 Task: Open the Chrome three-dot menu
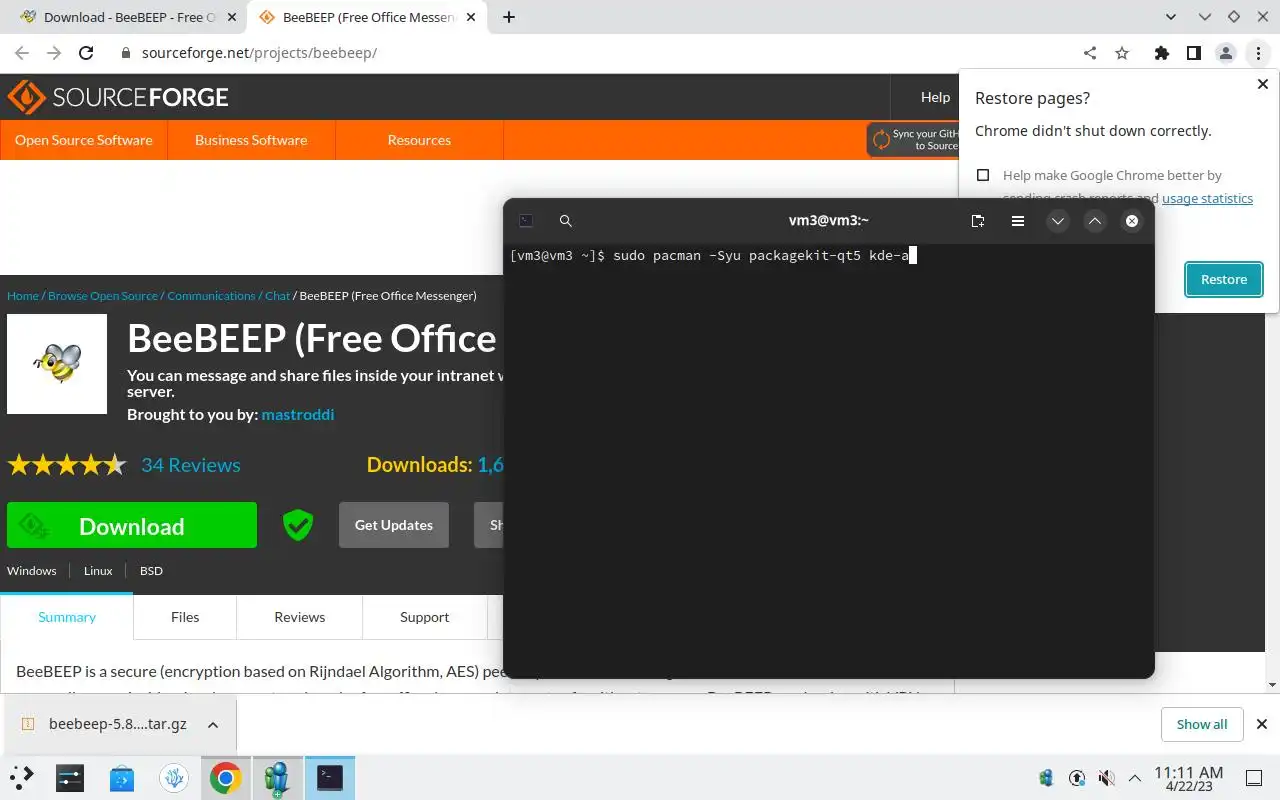point(1258,53)
